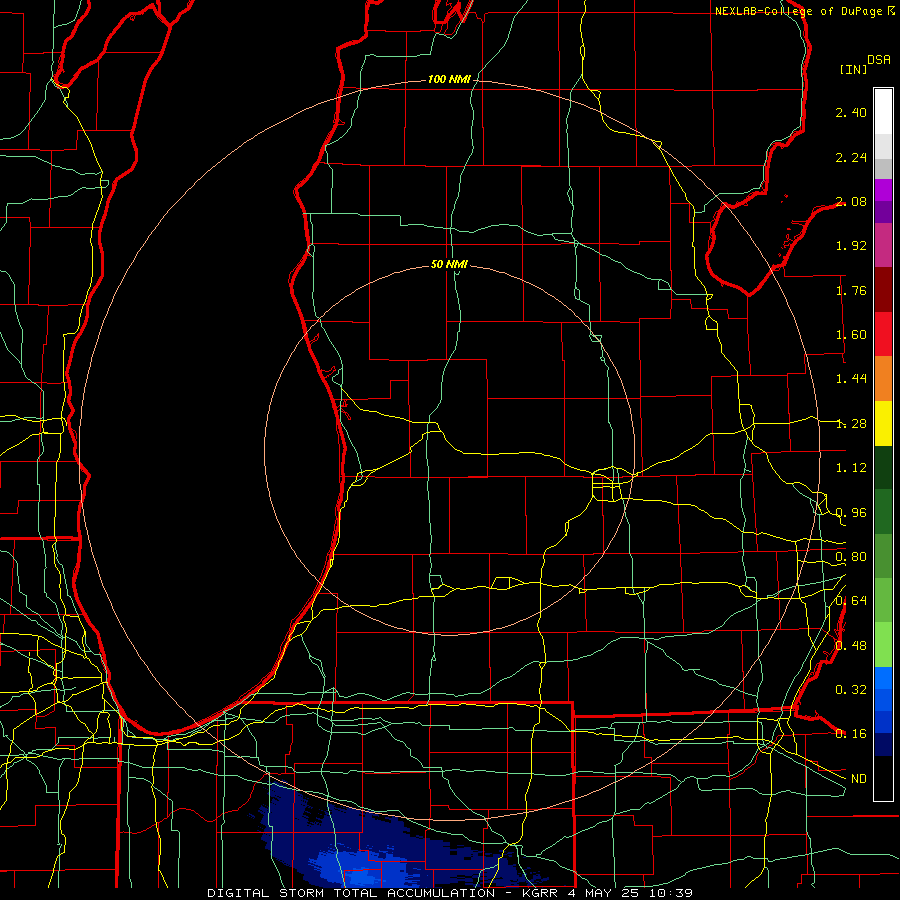900x900 pixels.
Task: Click the 2.24 legend value
Action: tap(851, 157)
